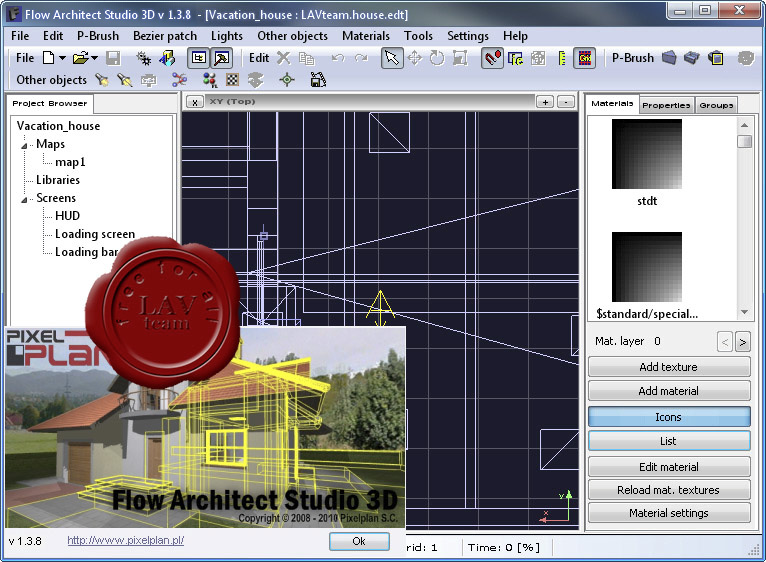This screenshot has height=562, width=766.
Task: Click the checkerboard texture icon
Action: click(x=233, y=80)
